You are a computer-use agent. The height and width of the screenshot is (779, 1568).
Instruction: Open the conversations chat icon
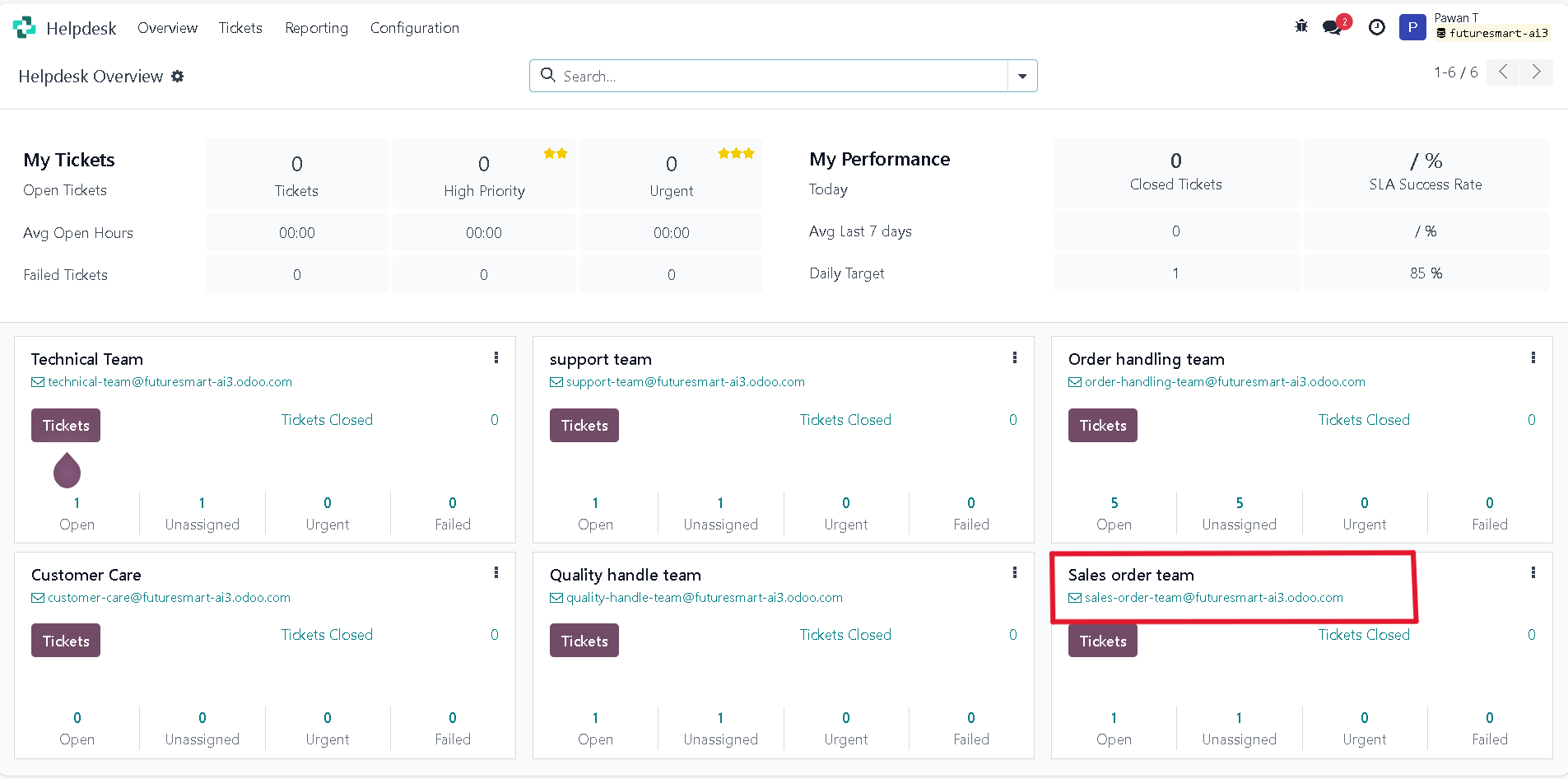pos(1333,27)
